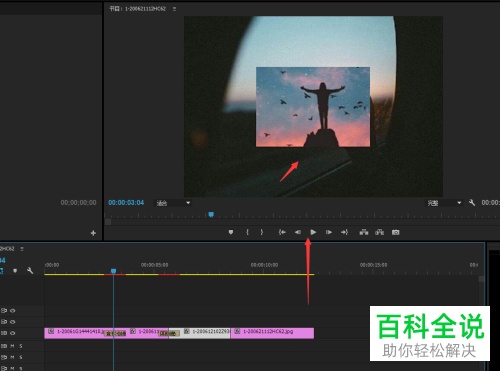Click the blue timecode 00:00:03:04
The height and width of the screenshot is (371, 500).
pyautogui.click(x=126, y=203)
